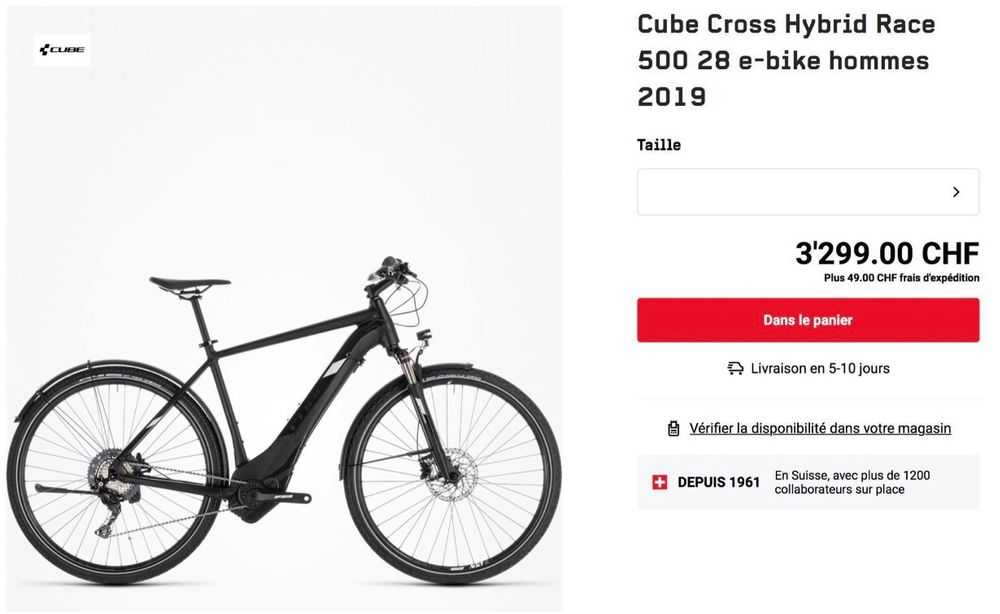Click the Swiss flag icon

point(659,482)
